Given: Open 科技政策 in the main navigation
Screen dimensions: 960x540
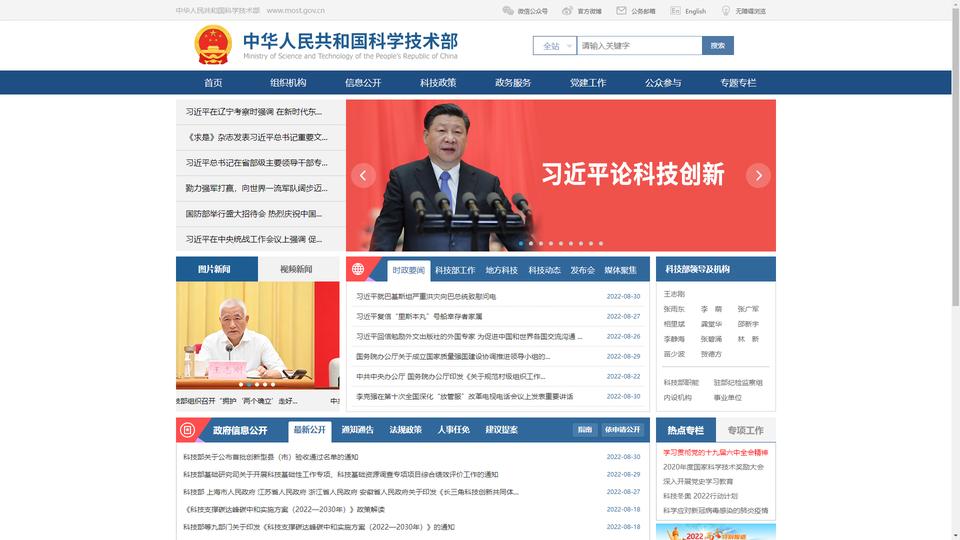Looking at the screenshot, I should click(438, 83).
